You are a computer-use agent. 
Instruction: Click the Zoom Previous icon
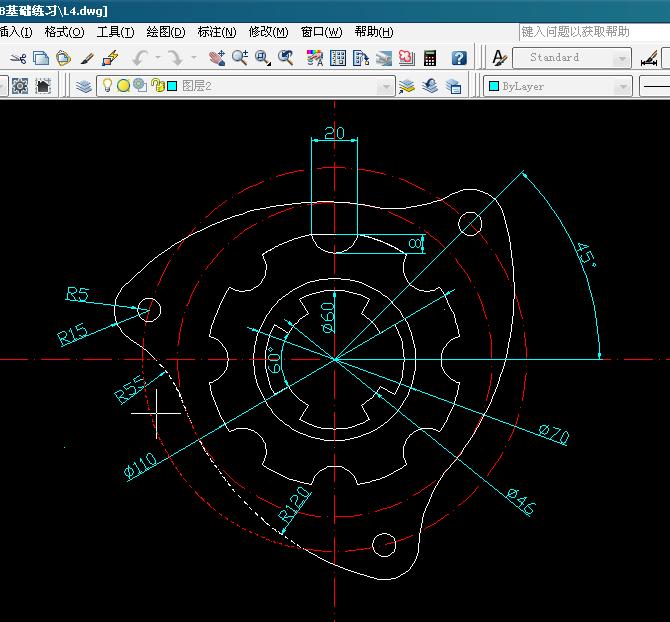coord(285,58)
